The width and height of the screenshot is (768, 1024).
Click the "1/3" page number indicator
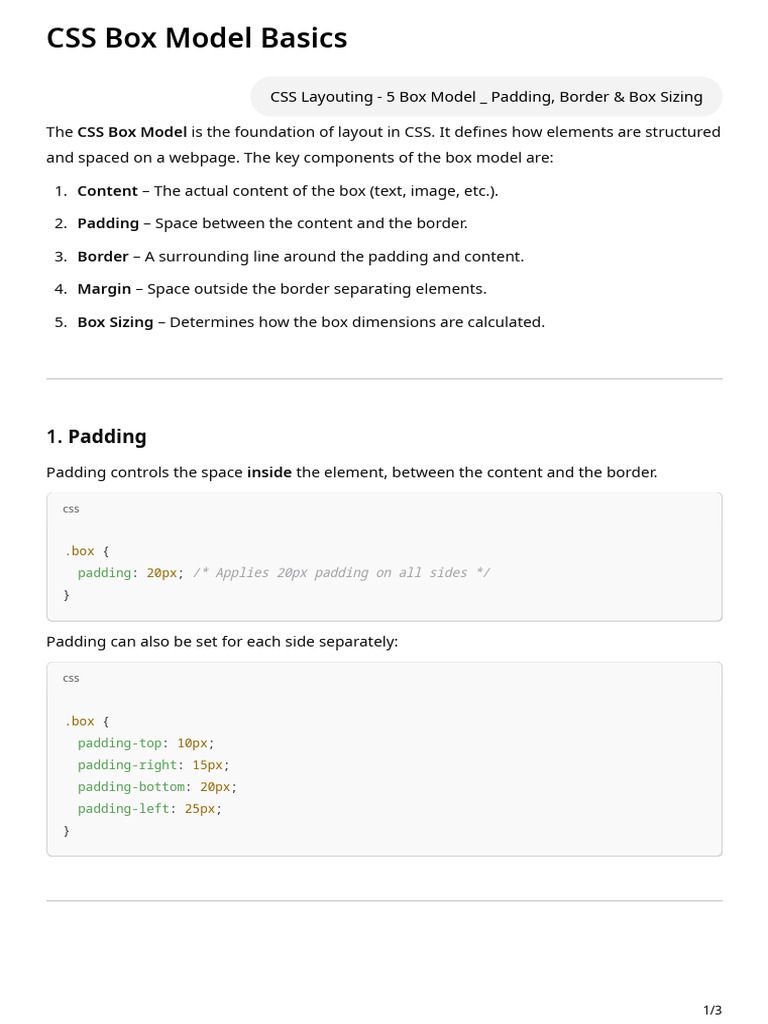pos(712,1010)
